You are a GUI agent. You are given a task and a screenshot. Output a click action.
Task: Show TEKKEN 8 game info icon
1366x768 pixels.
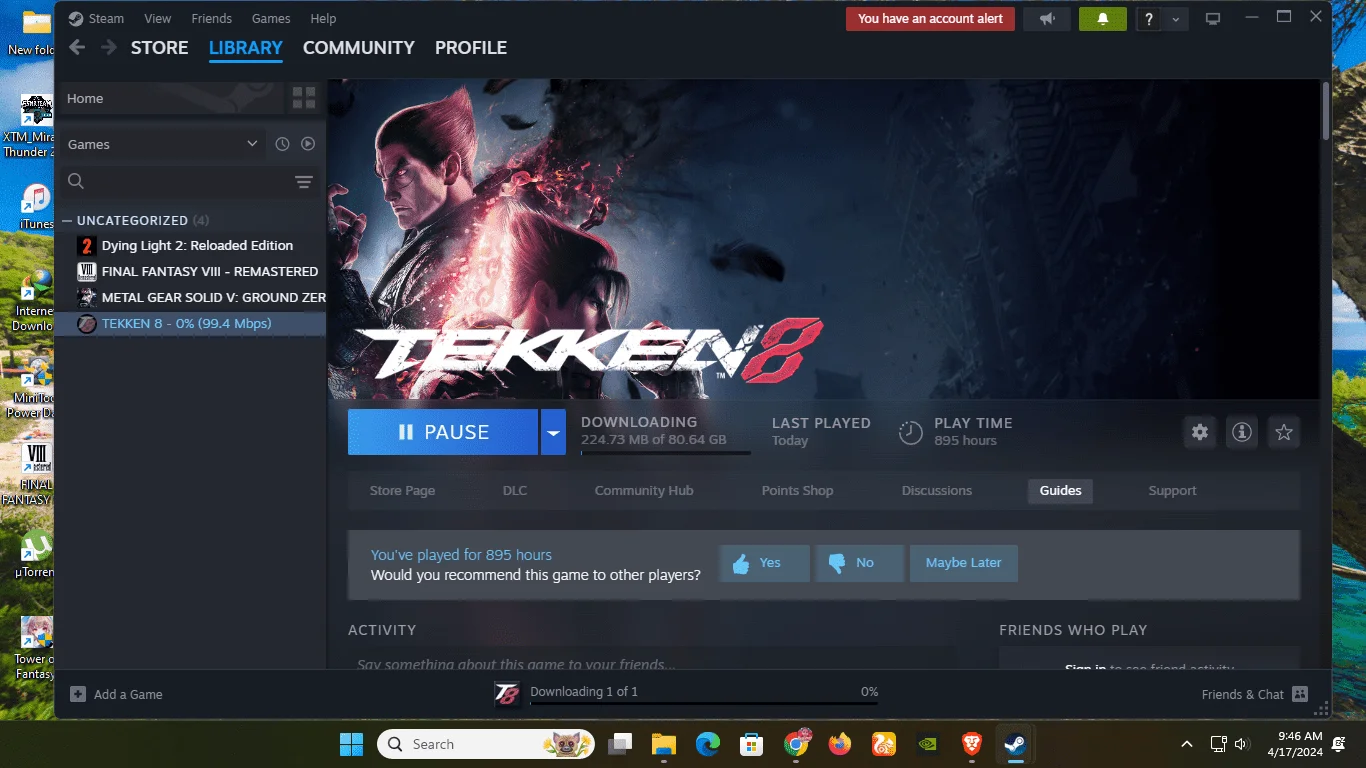[1242, 432]
